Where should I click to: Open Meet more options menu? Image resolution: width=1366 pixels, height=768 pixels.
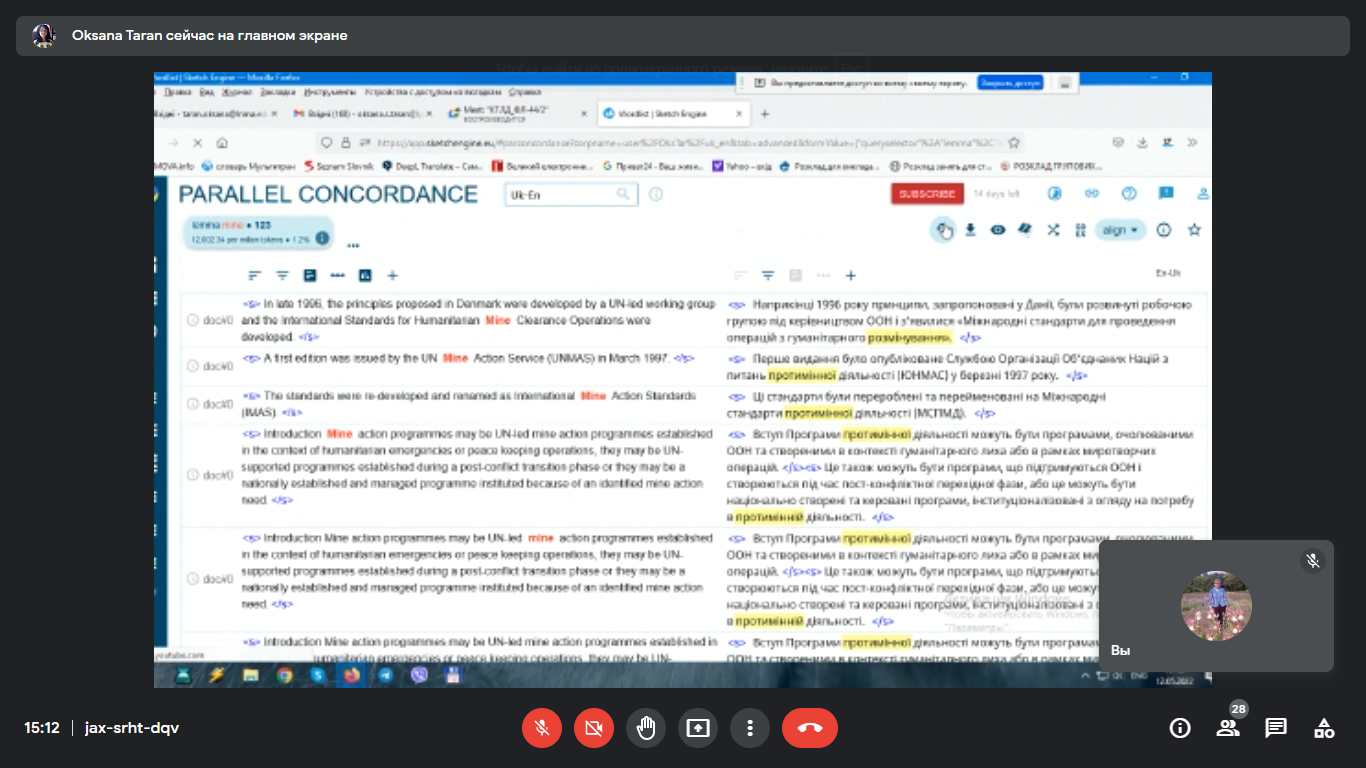coord(750,728)
